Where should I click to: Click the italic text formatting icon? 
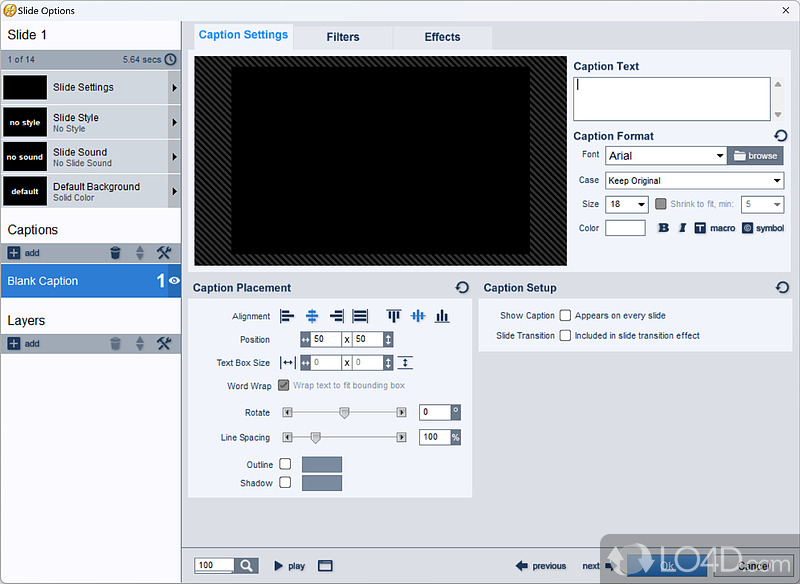coord(682,228)
